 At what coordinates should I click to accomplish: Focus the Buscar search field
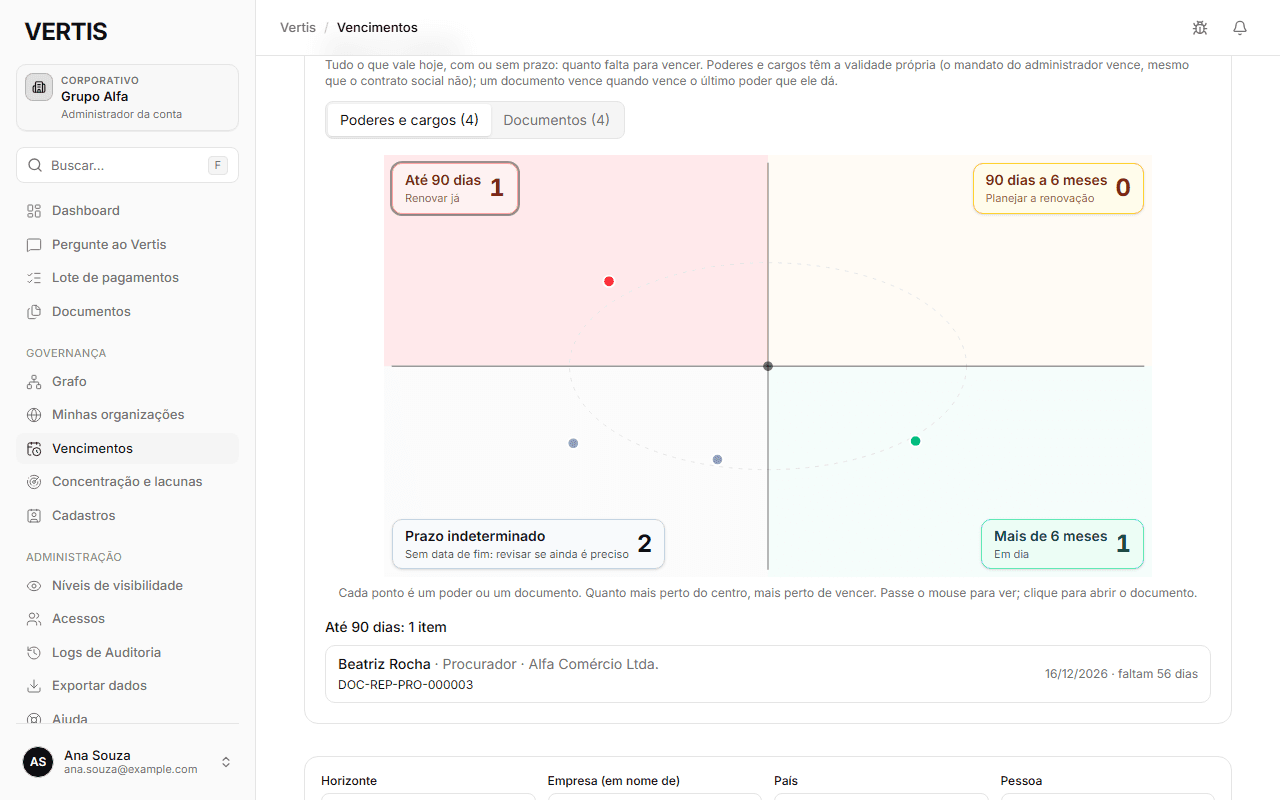[x=127, y=165]
